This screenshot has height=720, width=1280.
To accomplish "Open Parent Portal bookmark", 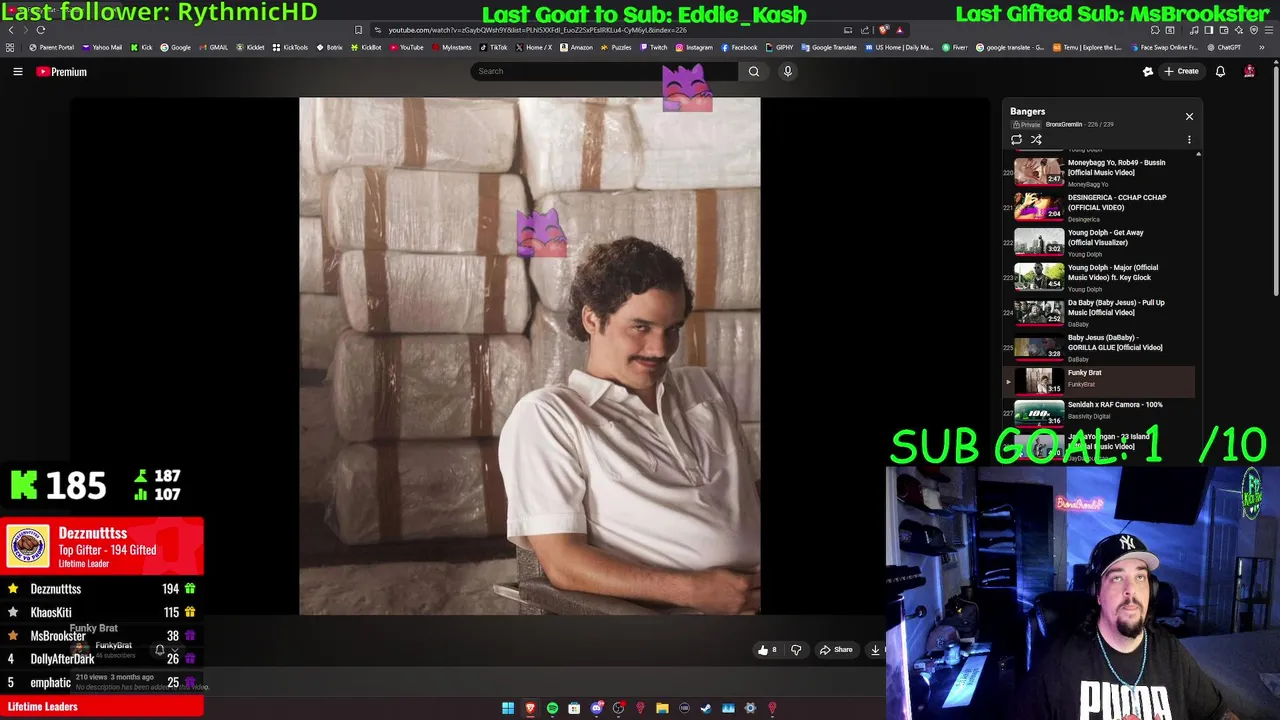I will point(52,47).
